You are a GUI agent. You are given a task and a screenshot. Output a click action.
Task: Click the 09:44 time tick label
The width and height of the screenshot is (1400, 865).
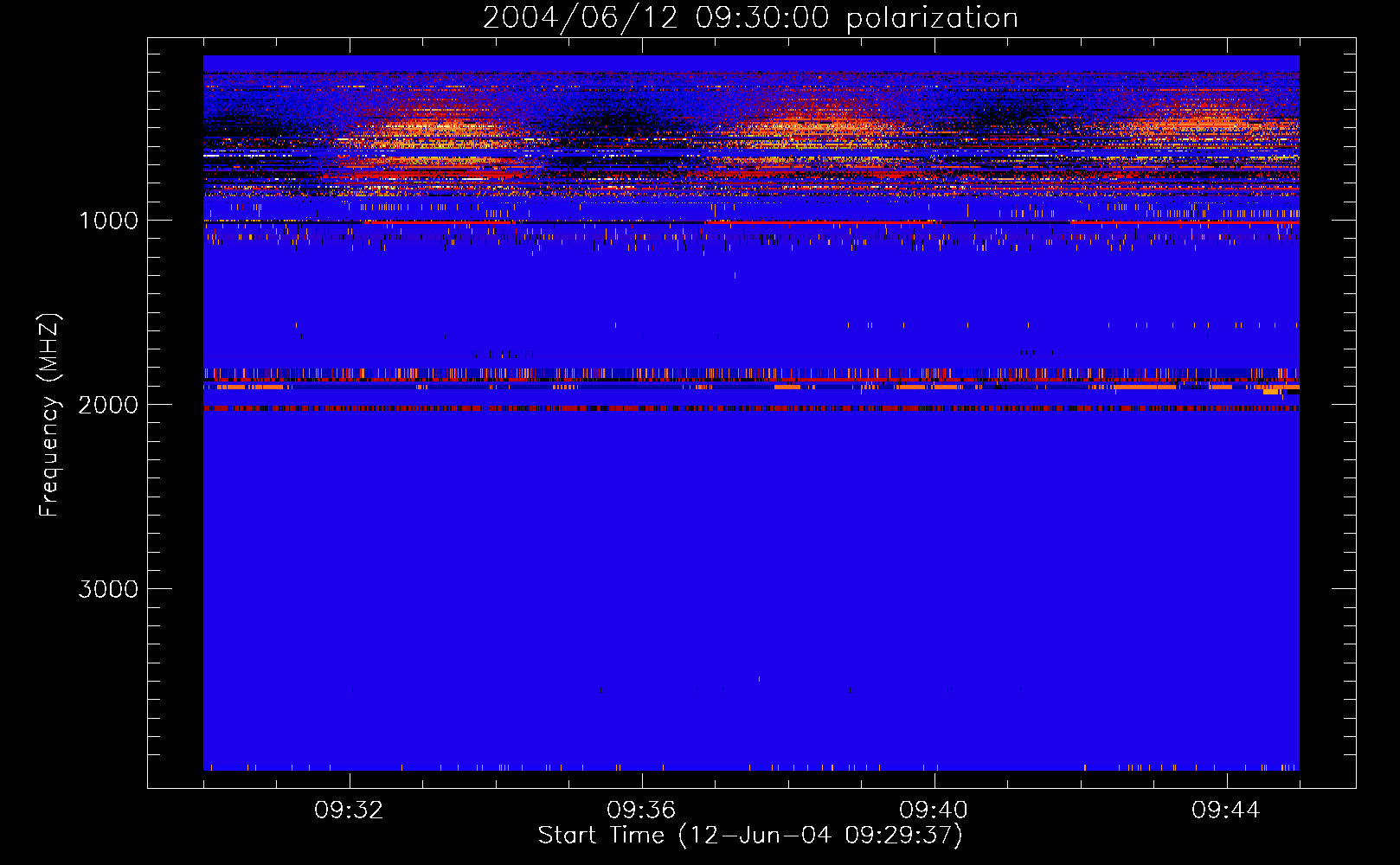pos(1226,811)
